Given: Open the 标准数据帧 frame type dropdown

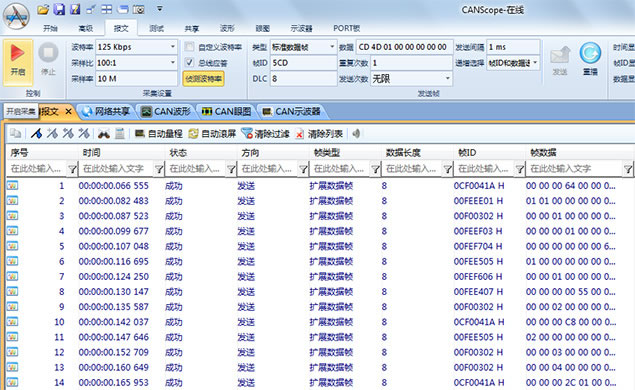Looking at the screenshot, I should coord(332,47).
